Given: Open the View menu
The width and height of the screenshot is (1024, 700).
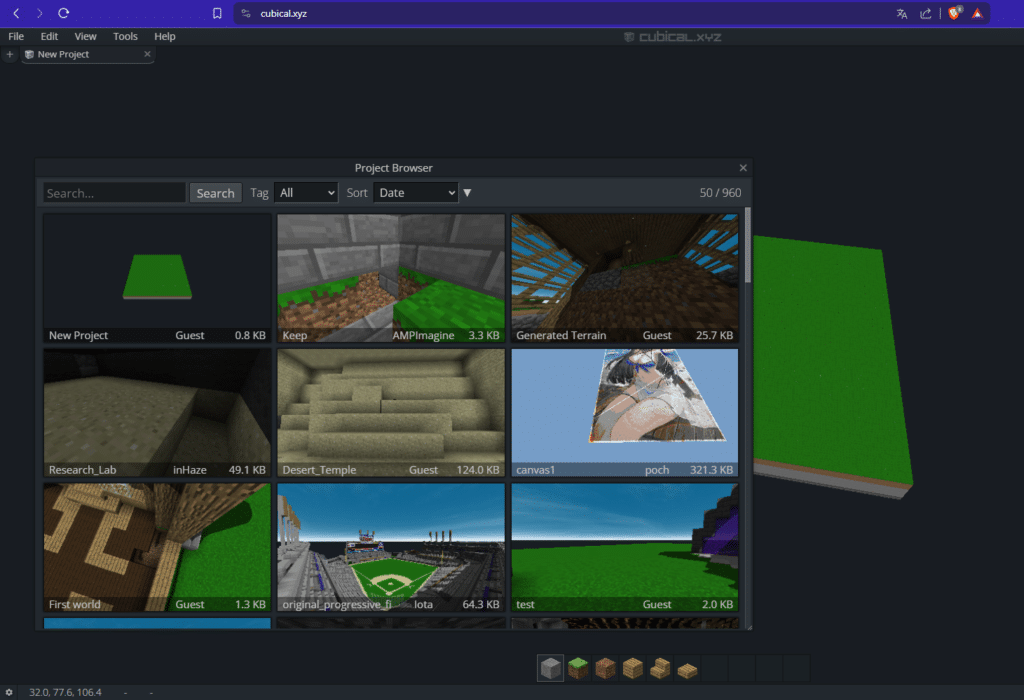Looking at the screenshot, I should pyautogui.click(x=85, y=37).
